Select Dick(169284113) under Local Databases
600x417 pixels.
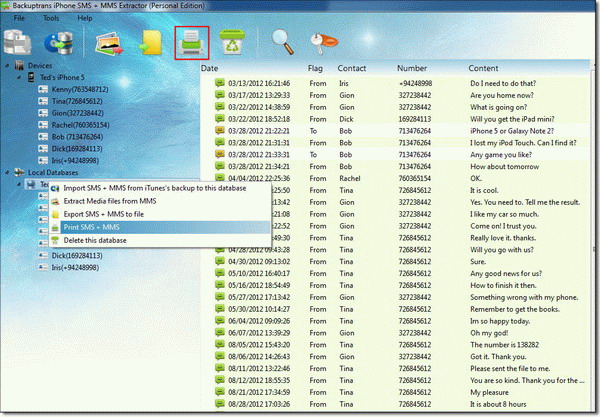coord(77,256)
